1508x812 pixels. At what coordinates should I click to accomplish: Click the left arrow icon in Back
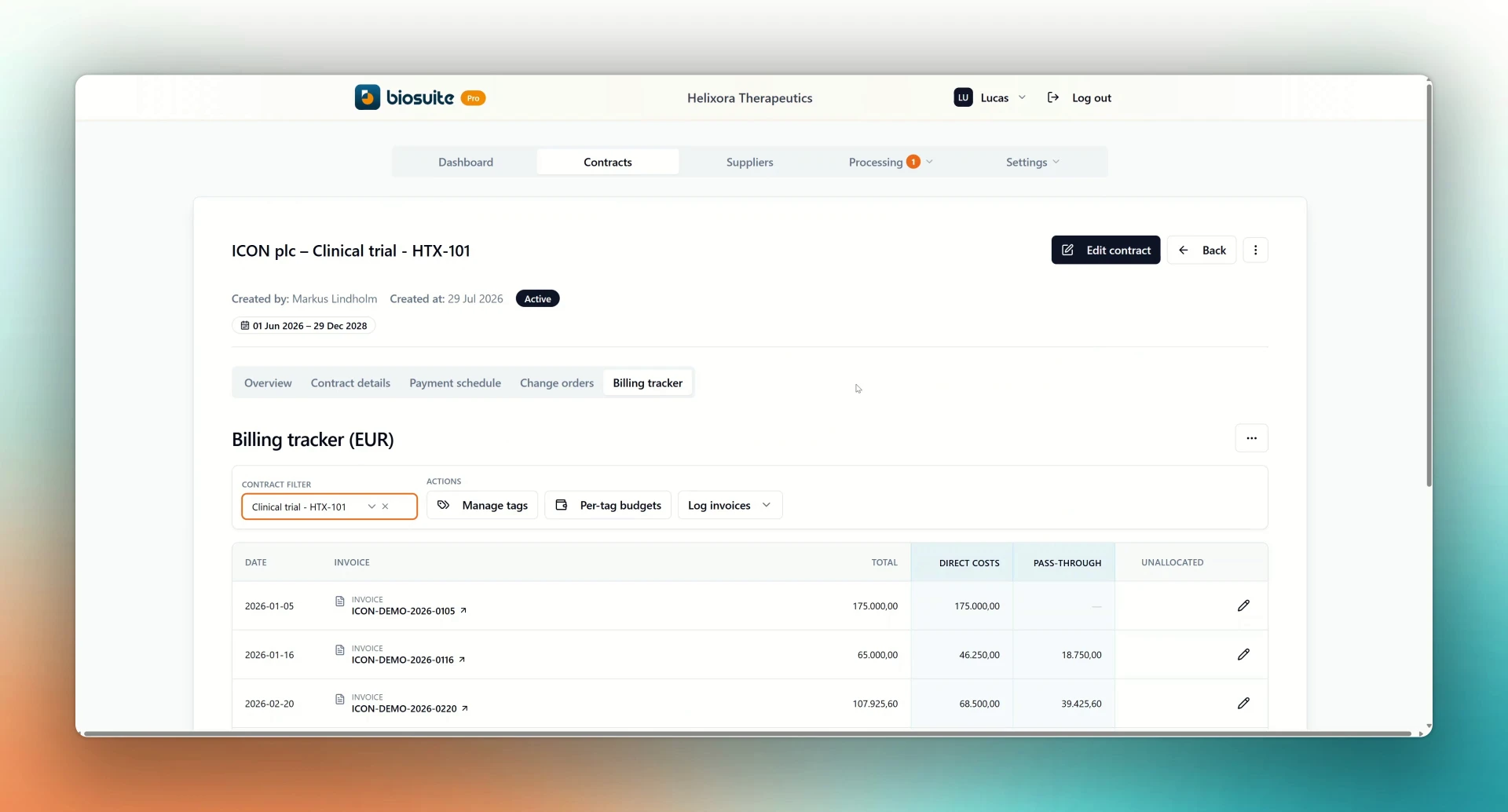click(x=1184, y=250)
